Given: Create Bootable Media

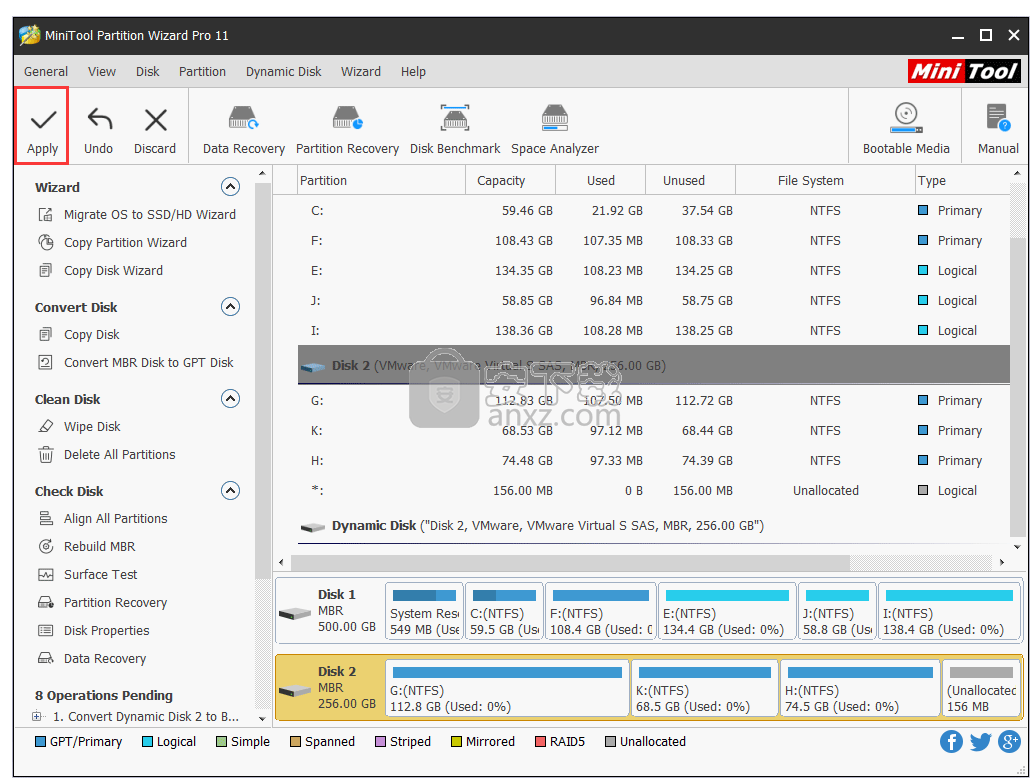Looking at the screenshot, I should pos(906,129).
